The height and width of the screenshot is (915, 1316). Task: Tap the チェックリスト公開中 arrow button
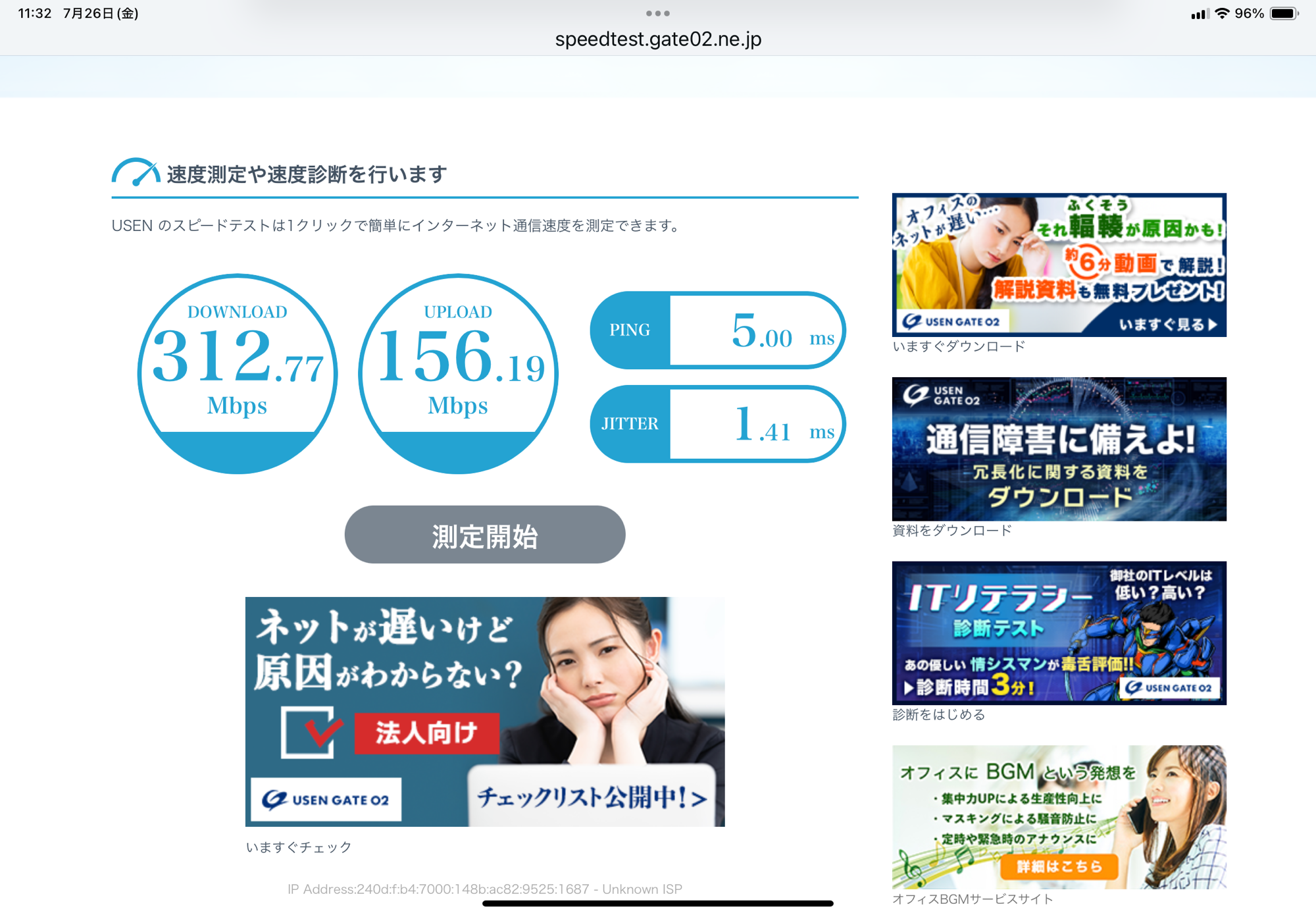coord(591,798)
